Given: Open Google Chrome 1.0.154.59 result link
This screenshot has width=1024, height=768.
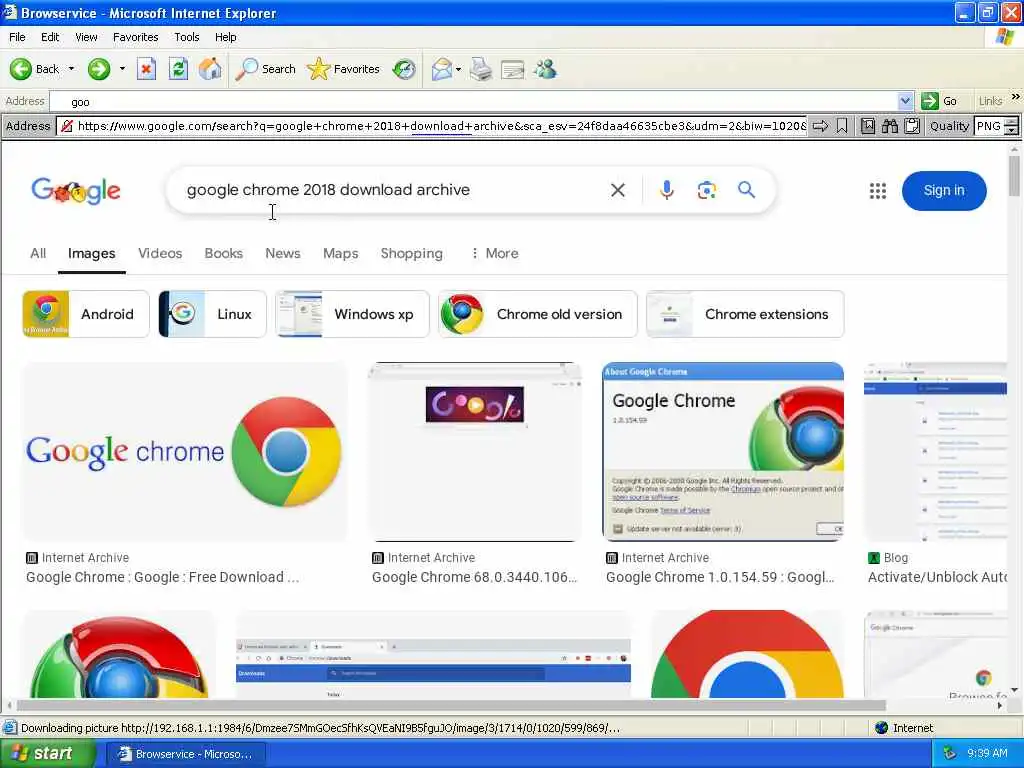Looking at the screenshot, I should [720, 577].
